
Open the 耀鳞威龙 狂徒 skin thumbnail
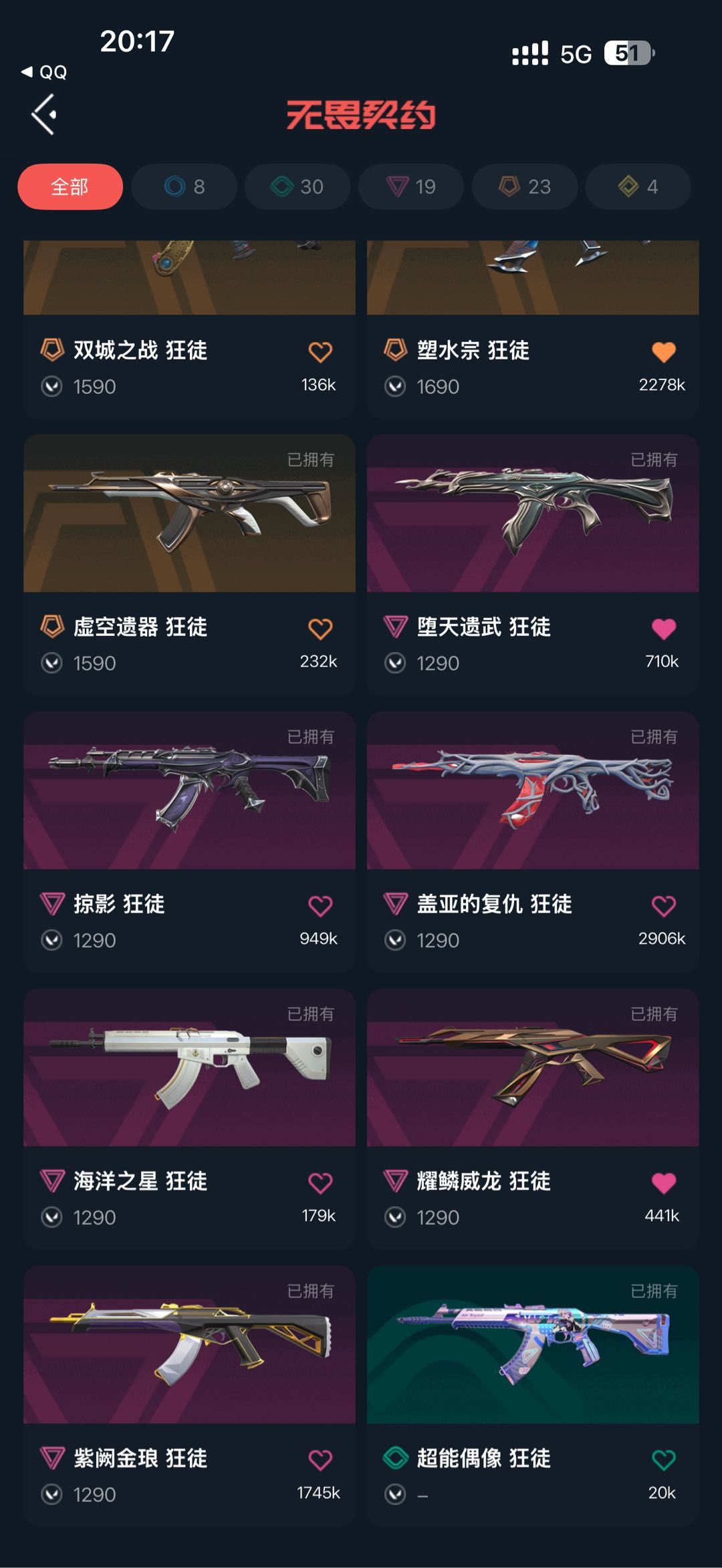point(533,1068)
